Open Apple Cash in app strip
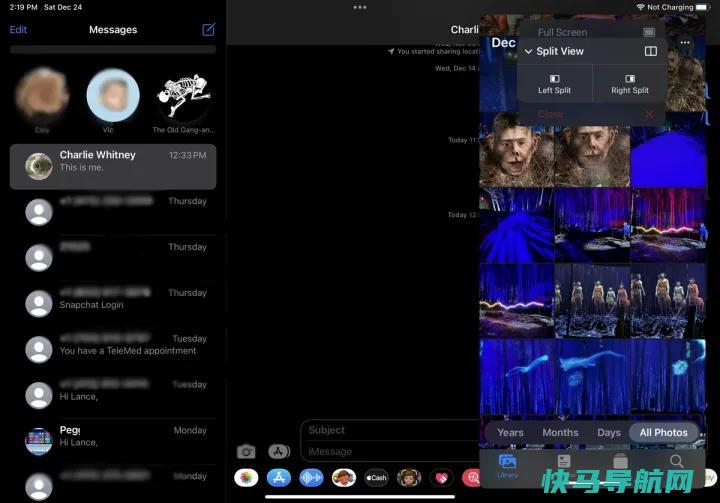720x503 pixels. click(x=376, y=478)
